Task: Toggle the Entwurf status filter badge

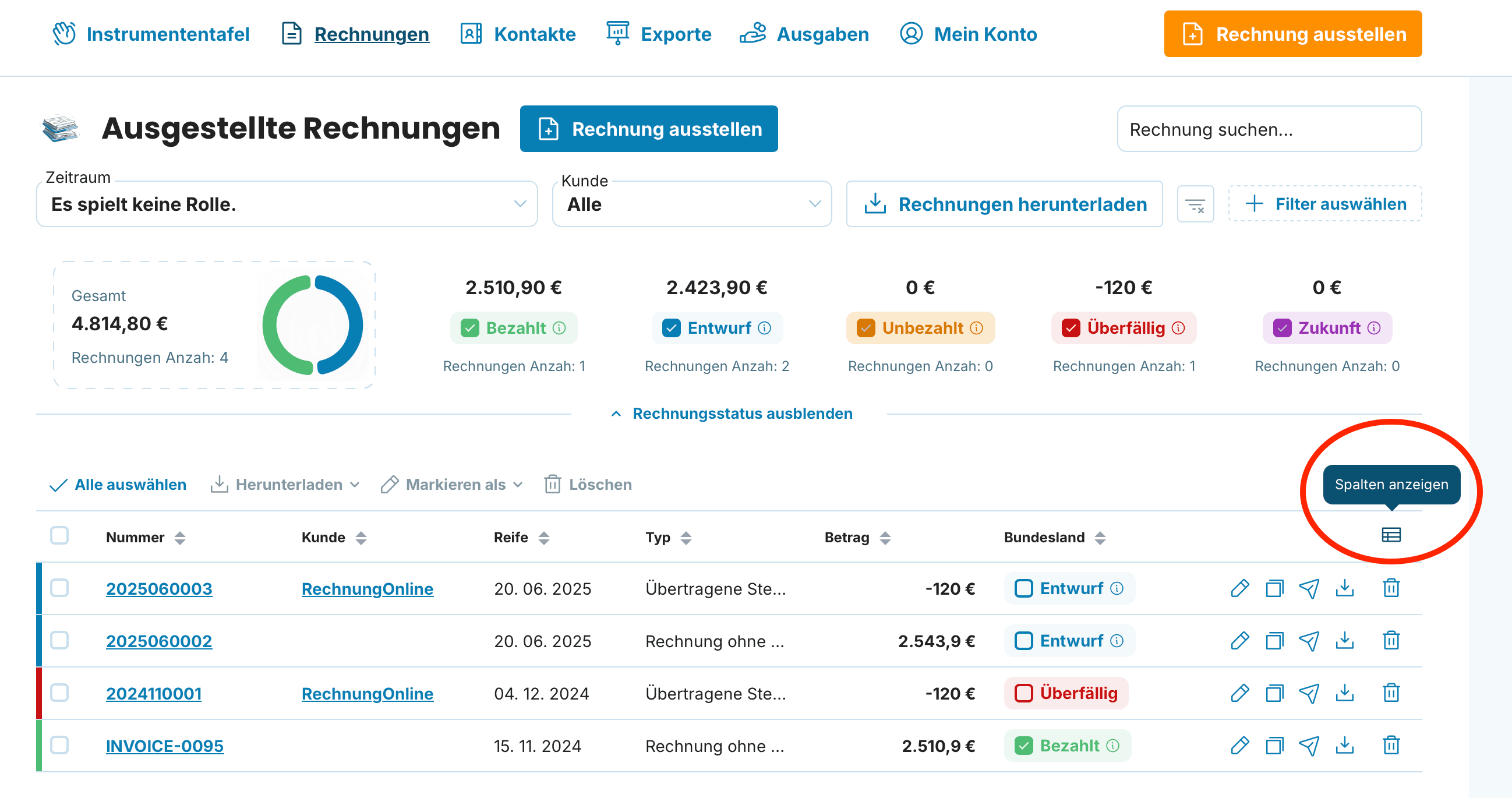Action: coord(716,328)
